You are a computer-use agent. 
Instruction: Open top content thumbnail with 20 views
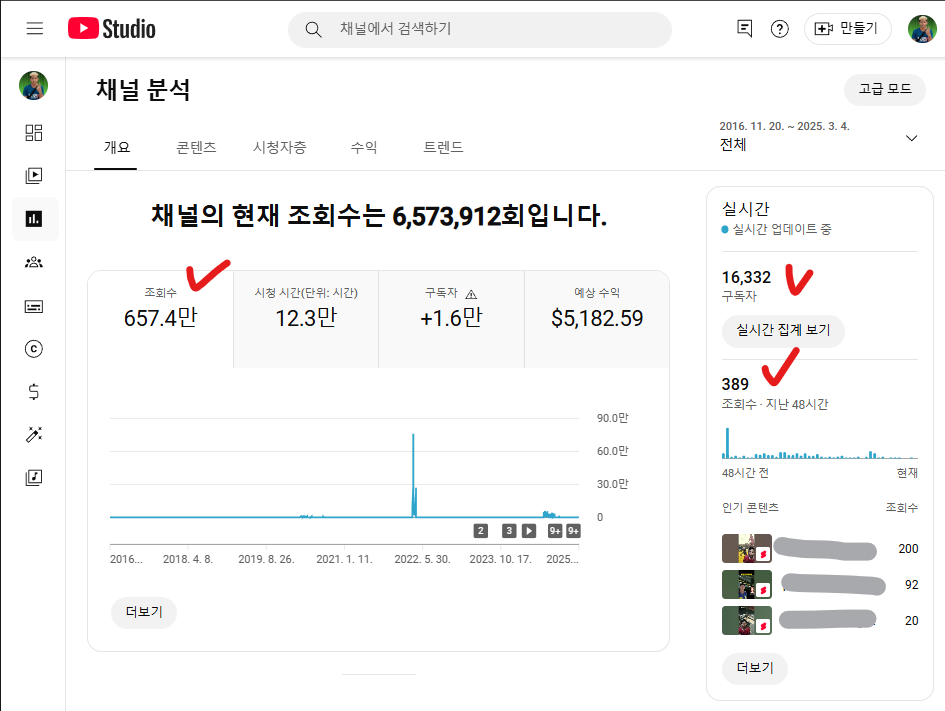pos(747,621)
